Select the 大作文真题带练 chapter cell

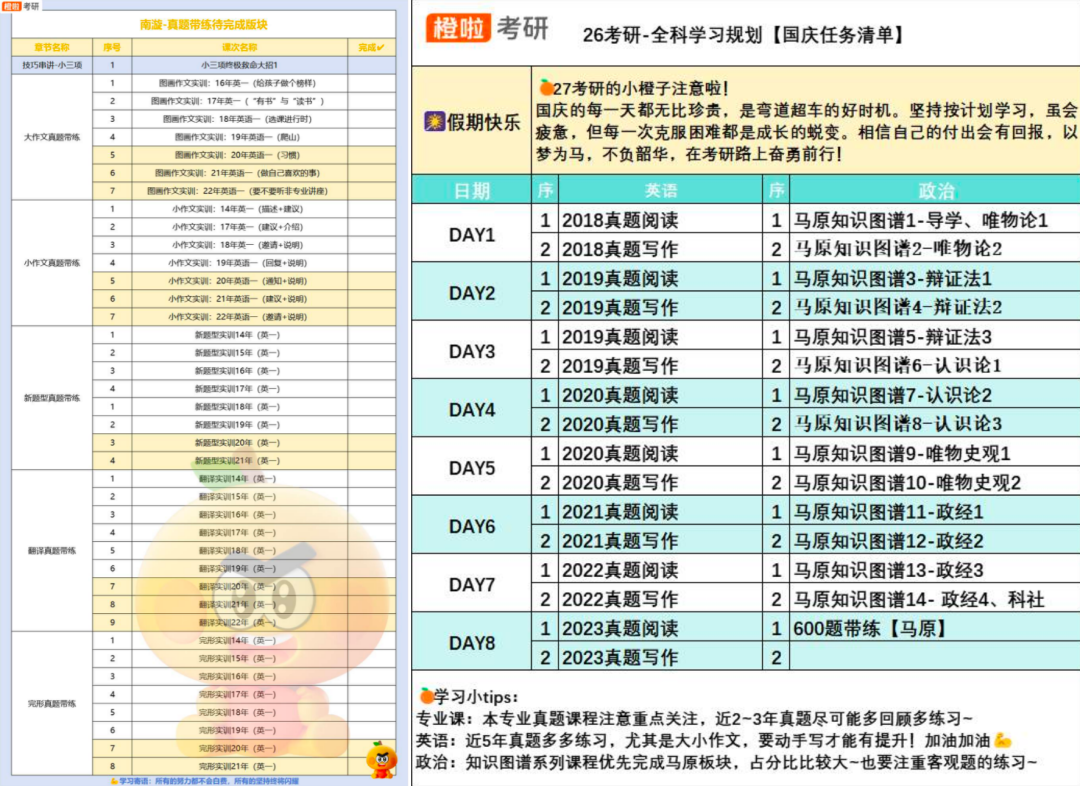[x=52, y=137]
